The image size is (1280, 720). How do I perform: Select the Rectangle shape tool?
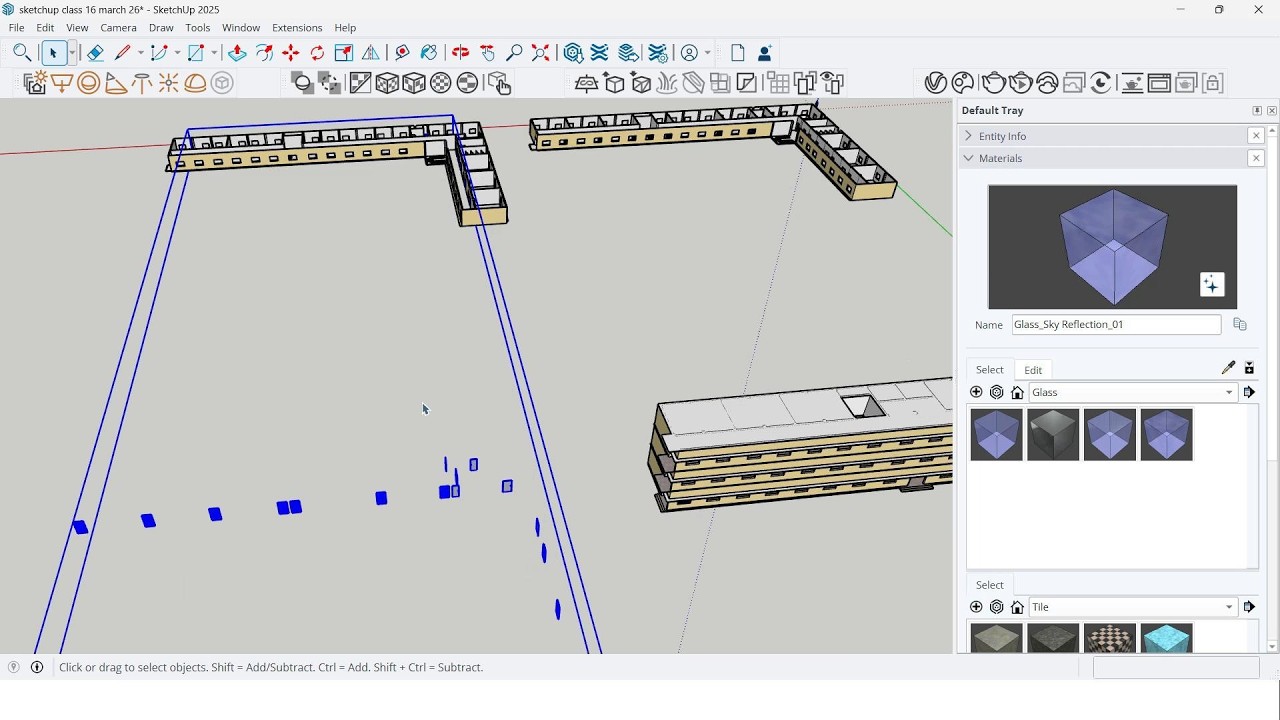pyautogui.click(x=196, y=53)
